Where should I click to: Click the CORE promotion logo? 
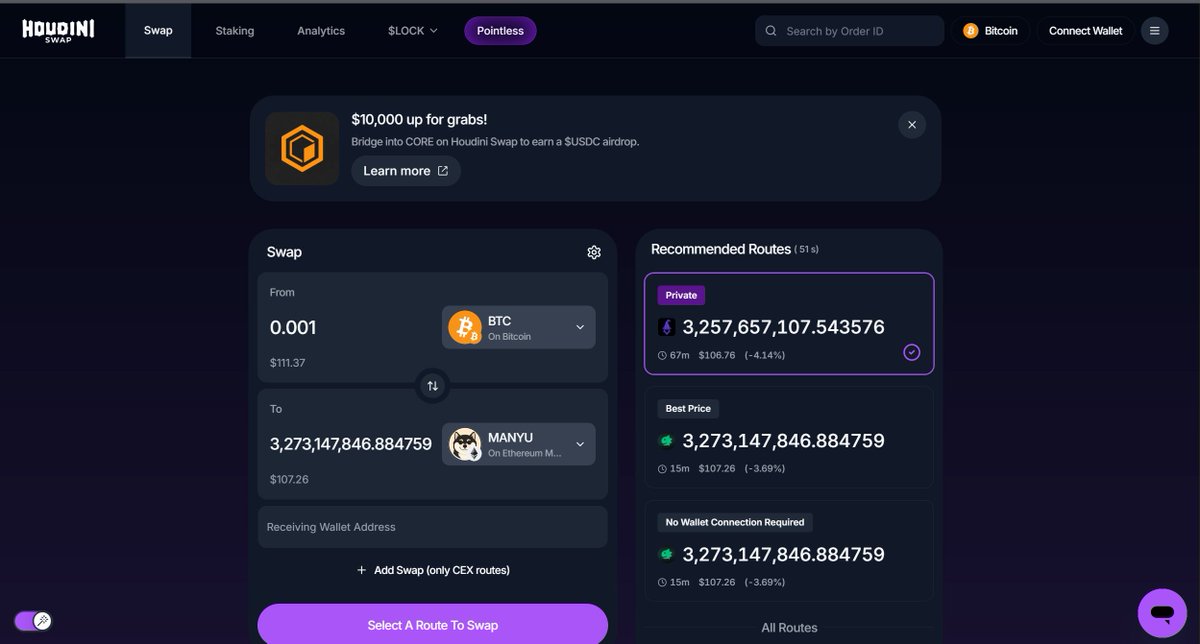pyautogui.click(x=302, y=148)
